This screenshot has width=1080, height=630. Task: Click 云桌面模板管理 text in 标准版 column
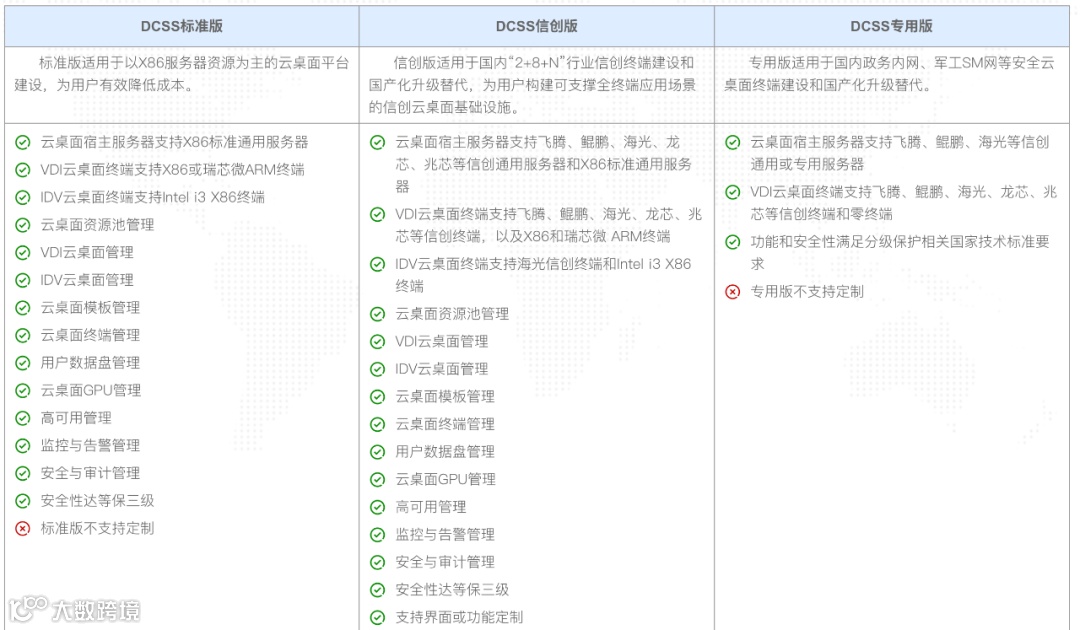tap(90, 308)
